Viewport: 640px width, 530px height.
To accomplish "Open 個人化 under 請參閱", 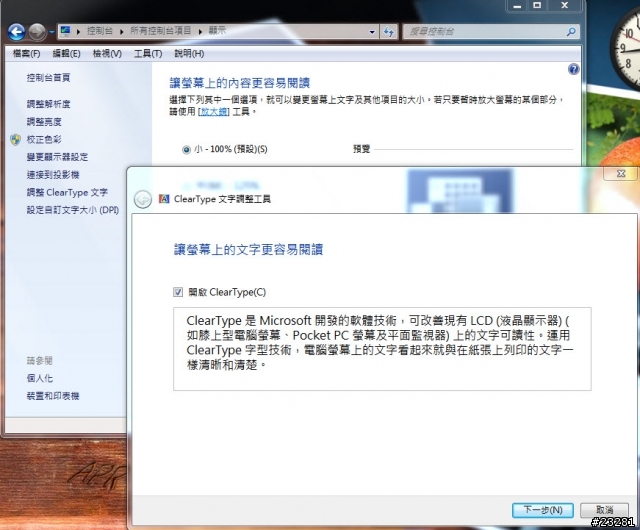I will 40,378.
